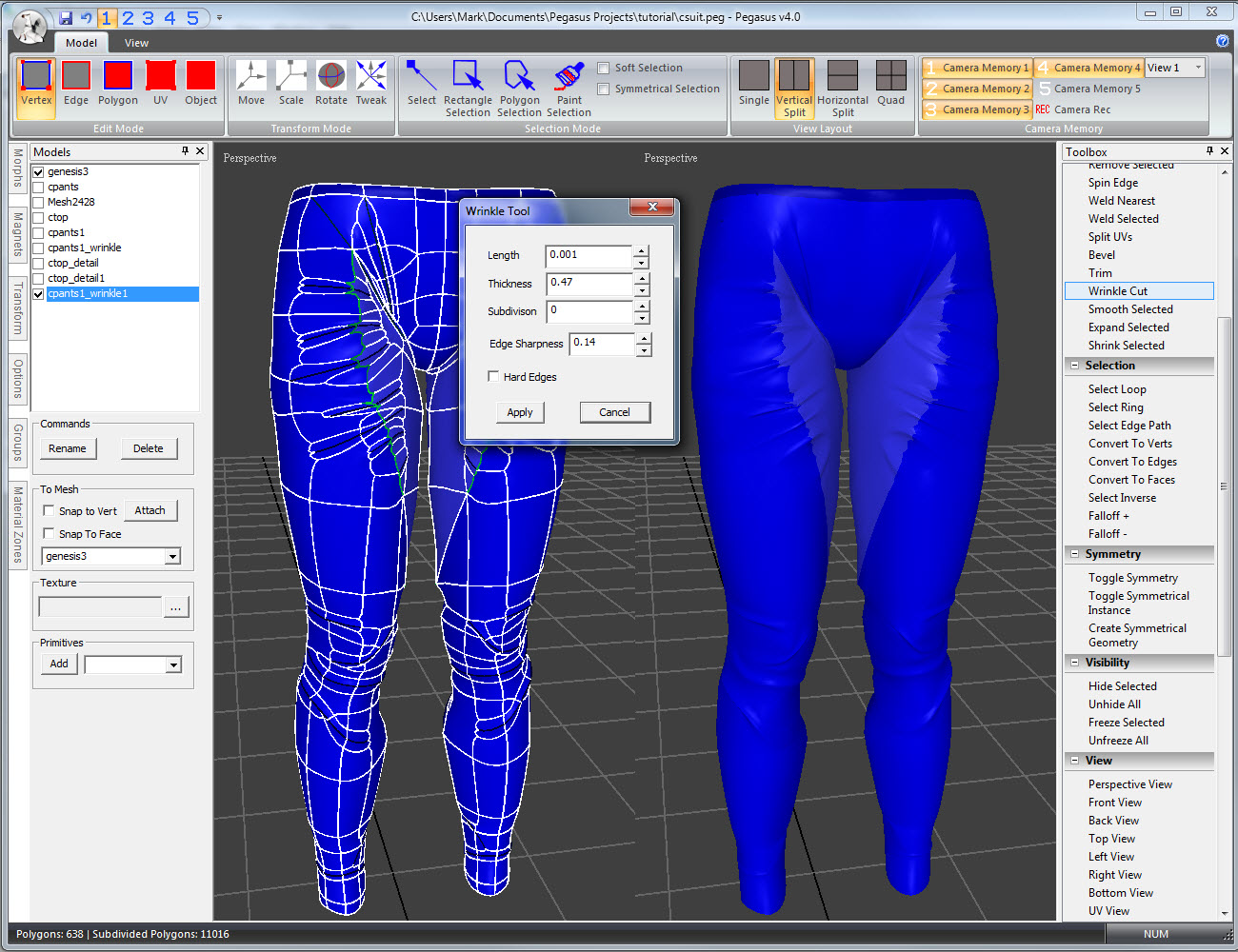This screenshot has width=1238, height=952.
Task: Click Cancel in Wrinkle Tool dialog
Action: pos(614,412)
